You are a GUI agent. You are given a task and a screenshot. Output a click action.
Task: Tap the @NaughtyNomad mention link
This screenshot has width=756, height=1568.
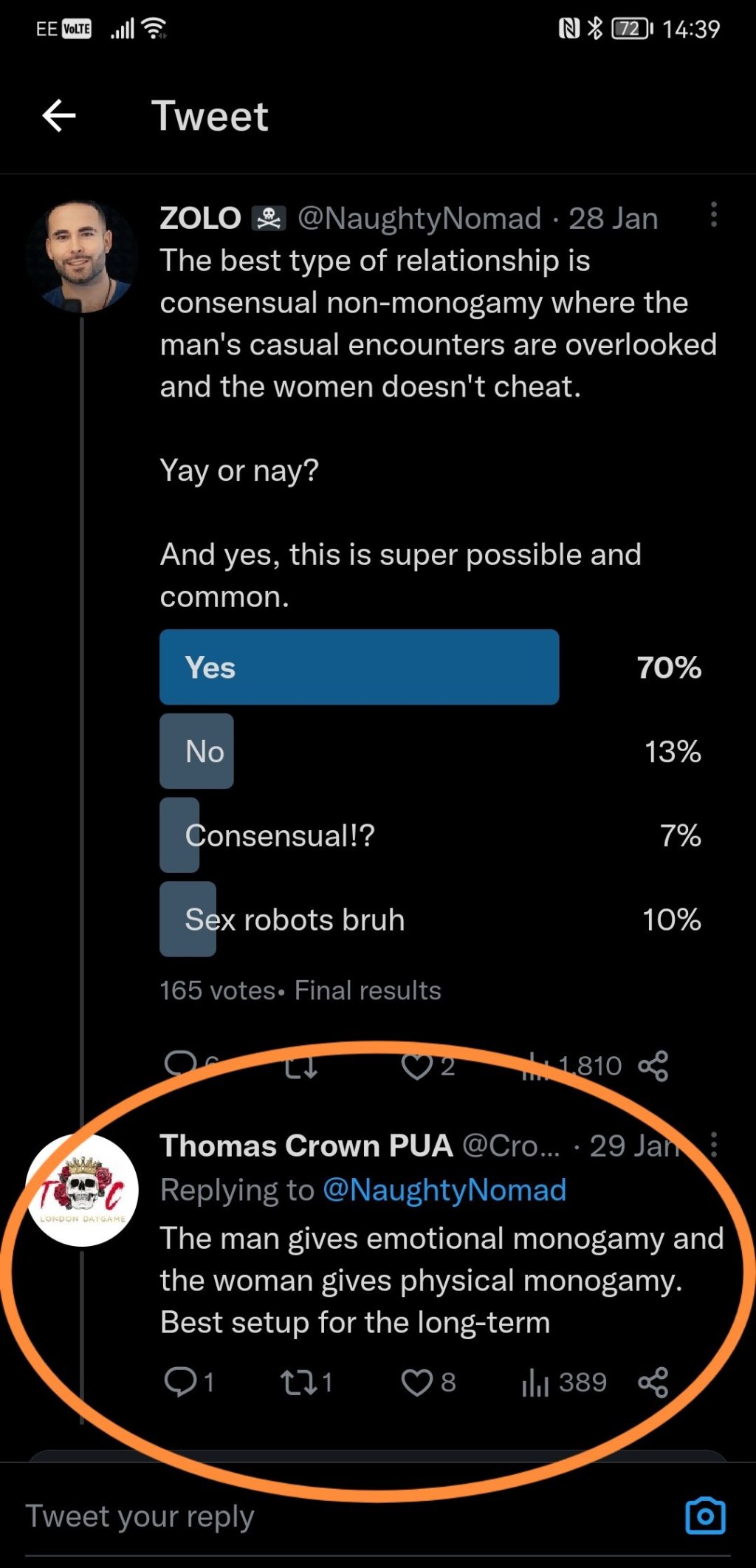[444, 1190]
